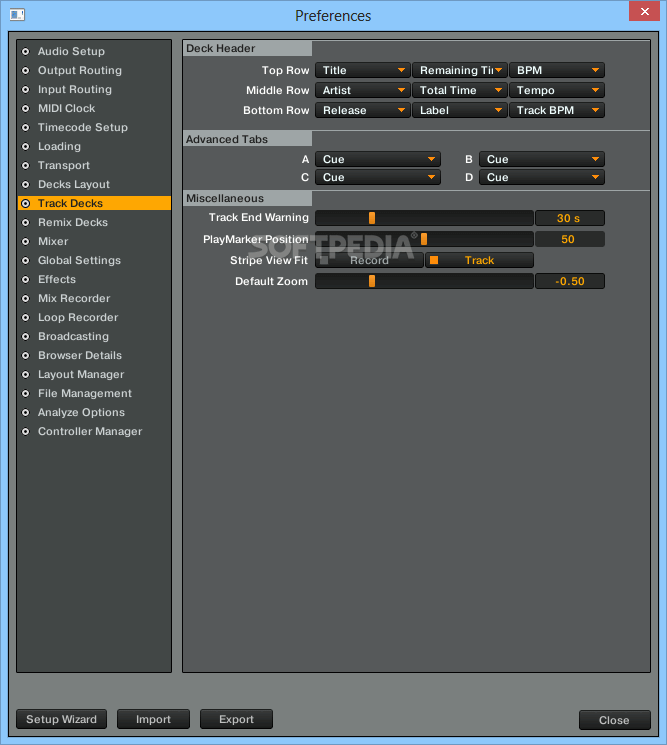This screenshot has height=745, width=667.
Task: Expand Middle Row Artist dropdown
Action: (x=362, y=90)
